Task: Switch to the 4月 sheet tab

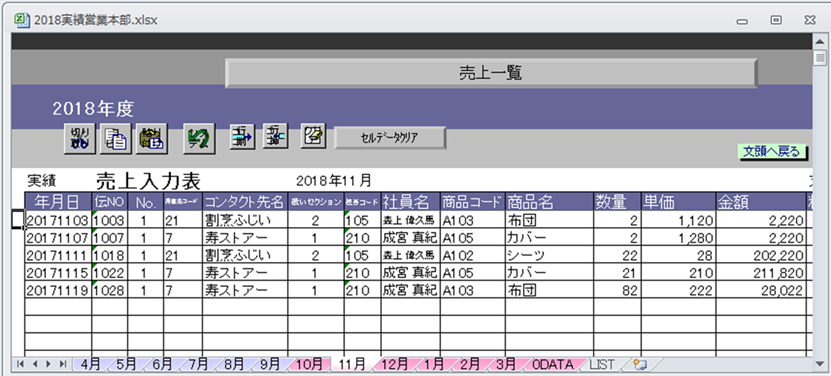Action: click(x=90, y=364)
